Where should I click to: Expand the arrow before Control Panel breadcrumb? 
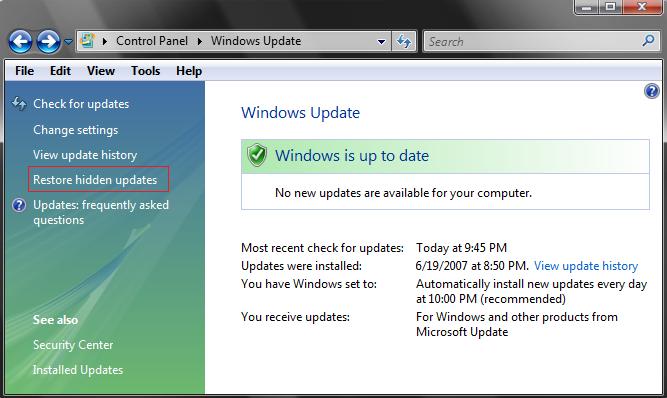coord(105,41)
